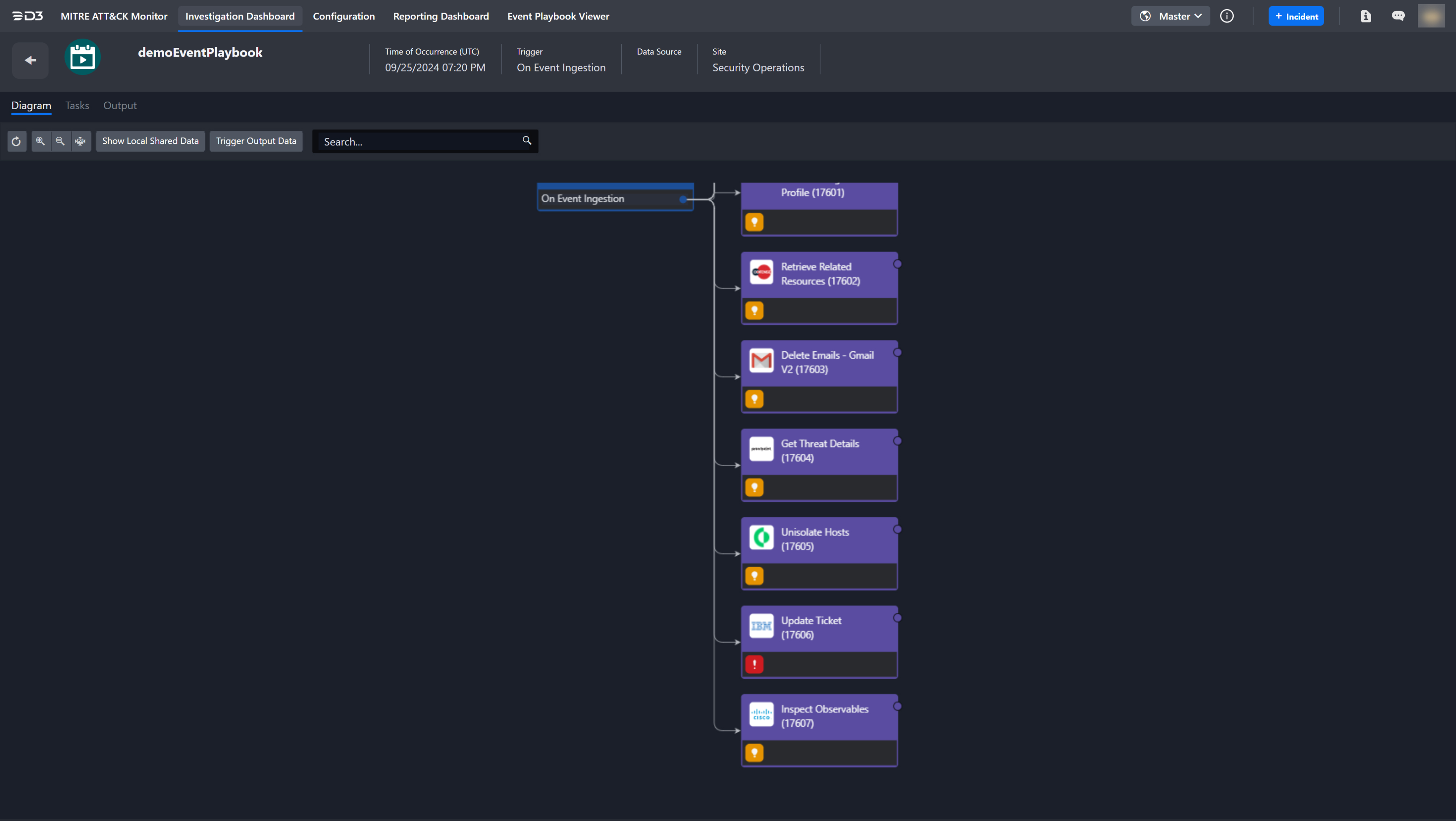This screenshot has height=821, width=1456.
Task: Click the red error icon on Update Ticket
Action: pos(754,664)
